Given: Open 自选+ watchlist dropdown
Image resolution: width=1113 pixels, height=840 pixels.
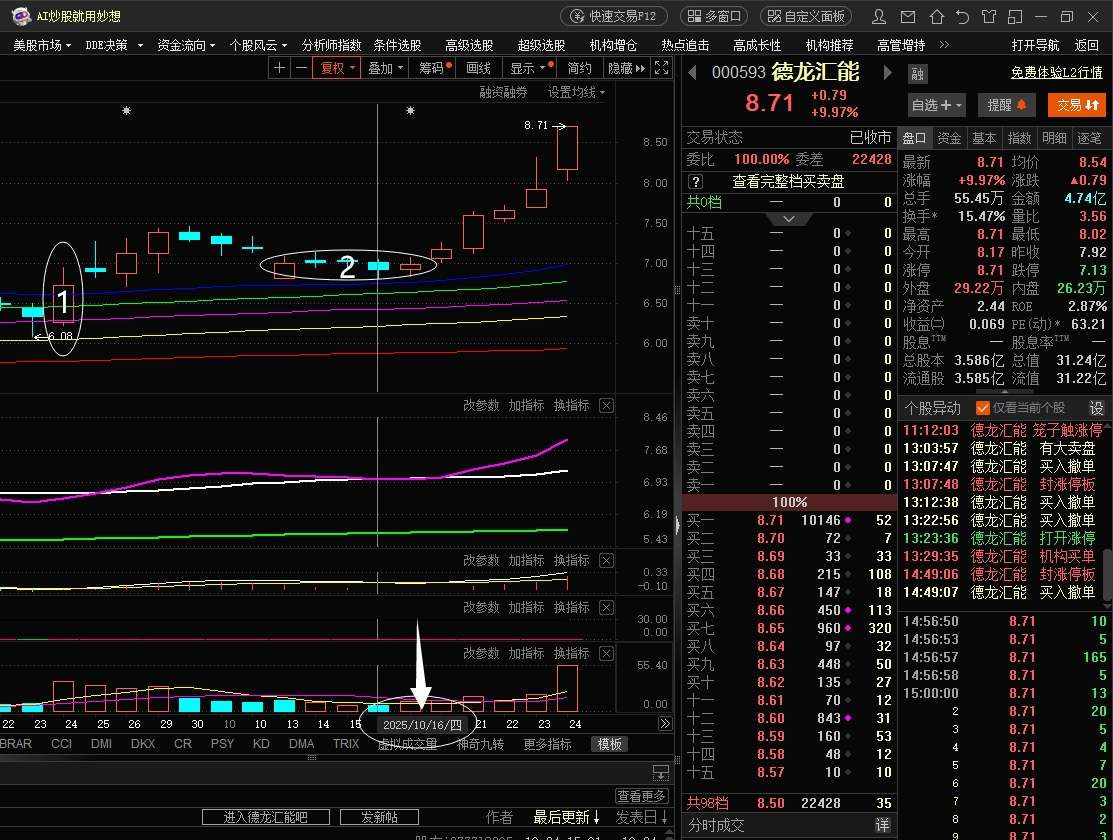Looking at the screenshot, I should coord(937,105).
